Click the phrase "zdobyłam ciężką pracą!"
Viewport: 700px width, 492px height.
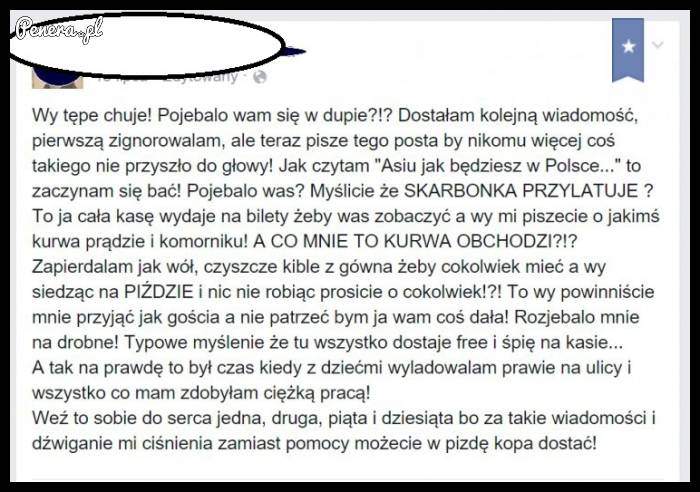pyautogui.click(x=275, y=393)
